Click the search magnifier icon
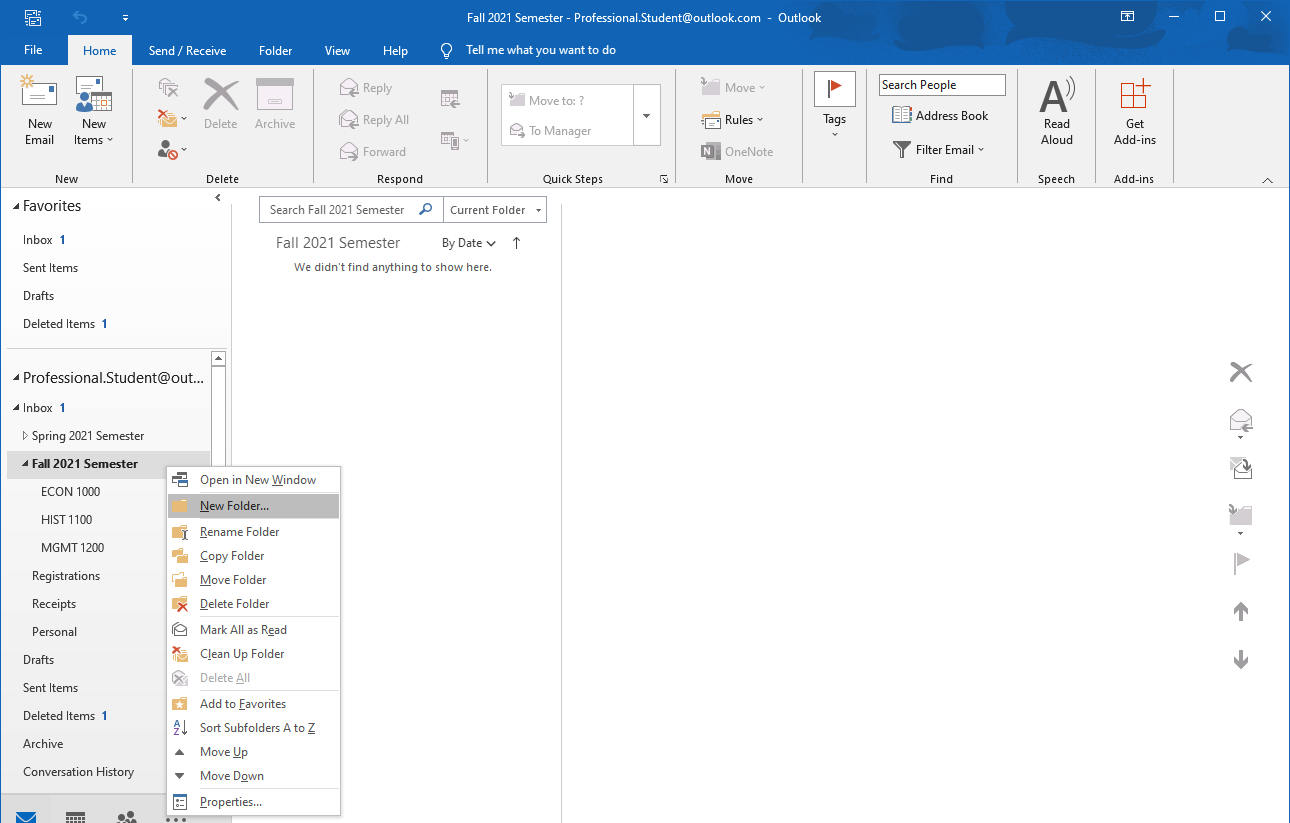 pos(425,210)
